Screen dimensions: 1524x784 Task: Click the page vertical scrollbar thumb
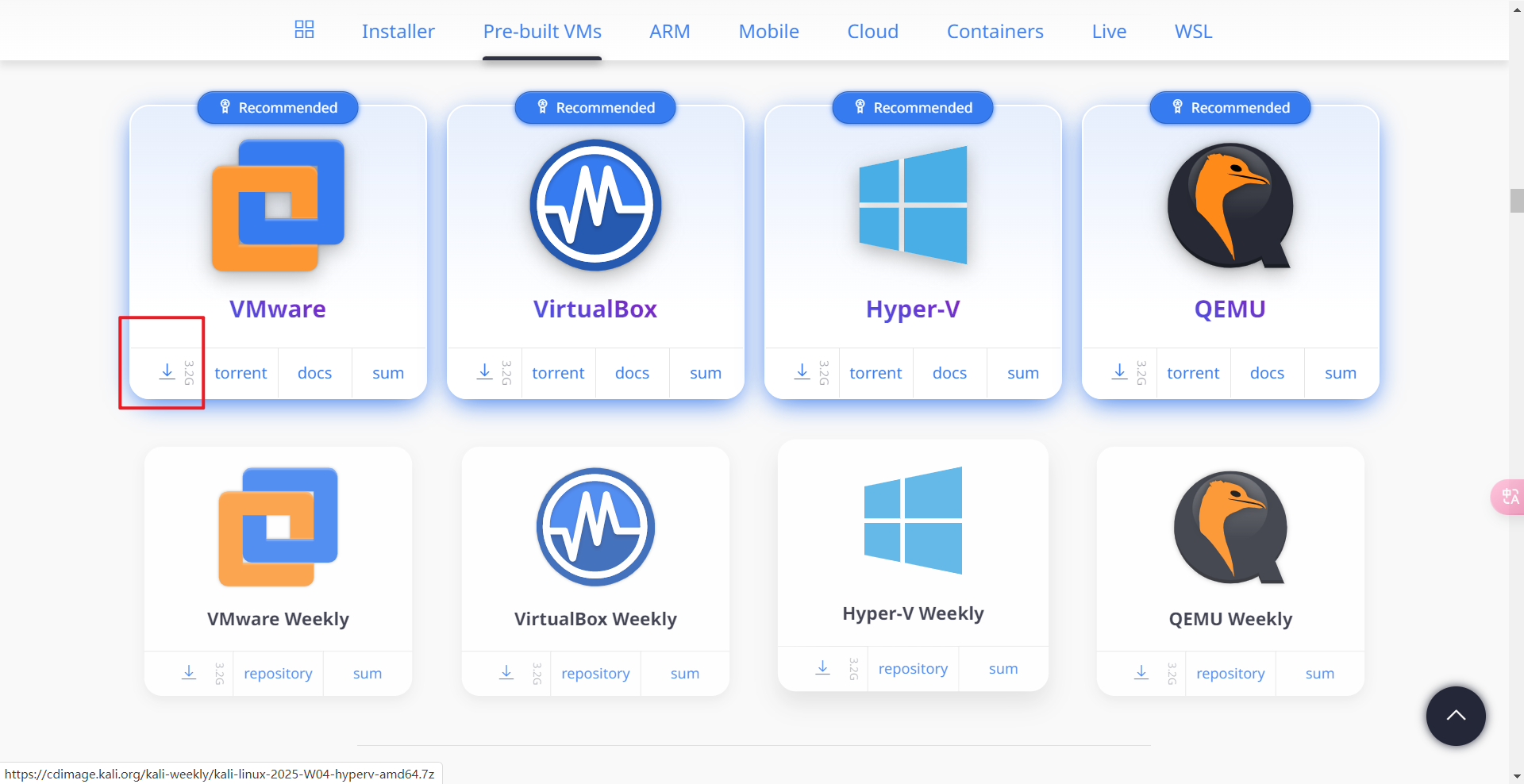pyautogui.click(x=1516, y=200)
